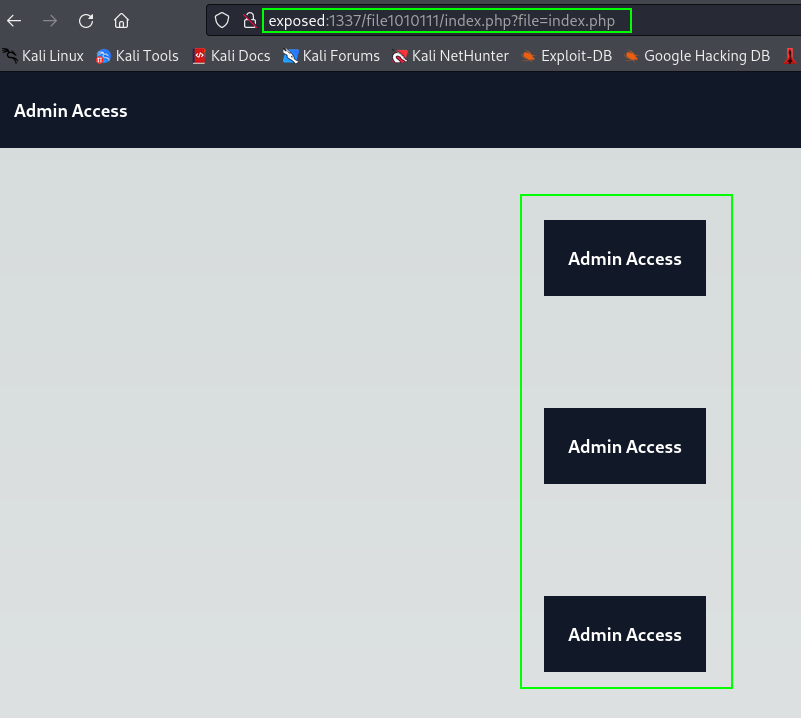
Task: Click the top Admin Access button
Action: coord(625,258)
